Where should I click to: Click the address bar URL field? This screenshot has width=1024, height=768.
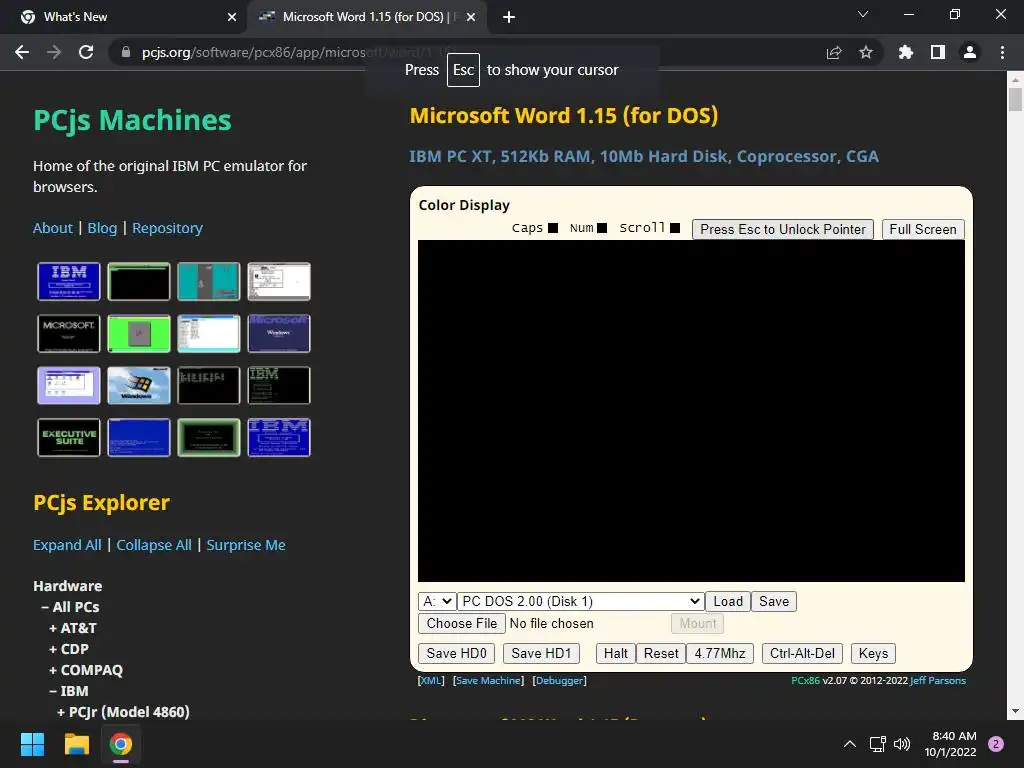pos(470,52)
